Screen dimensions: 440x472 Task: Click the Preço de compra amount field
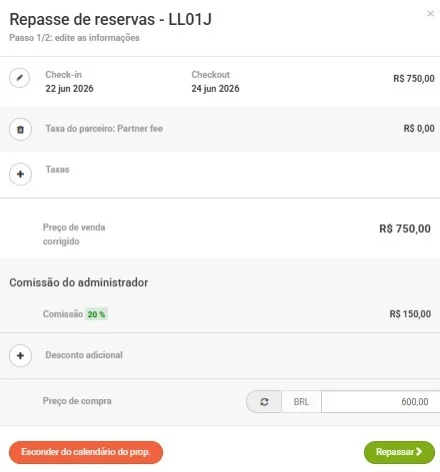(x=380, y=402)
